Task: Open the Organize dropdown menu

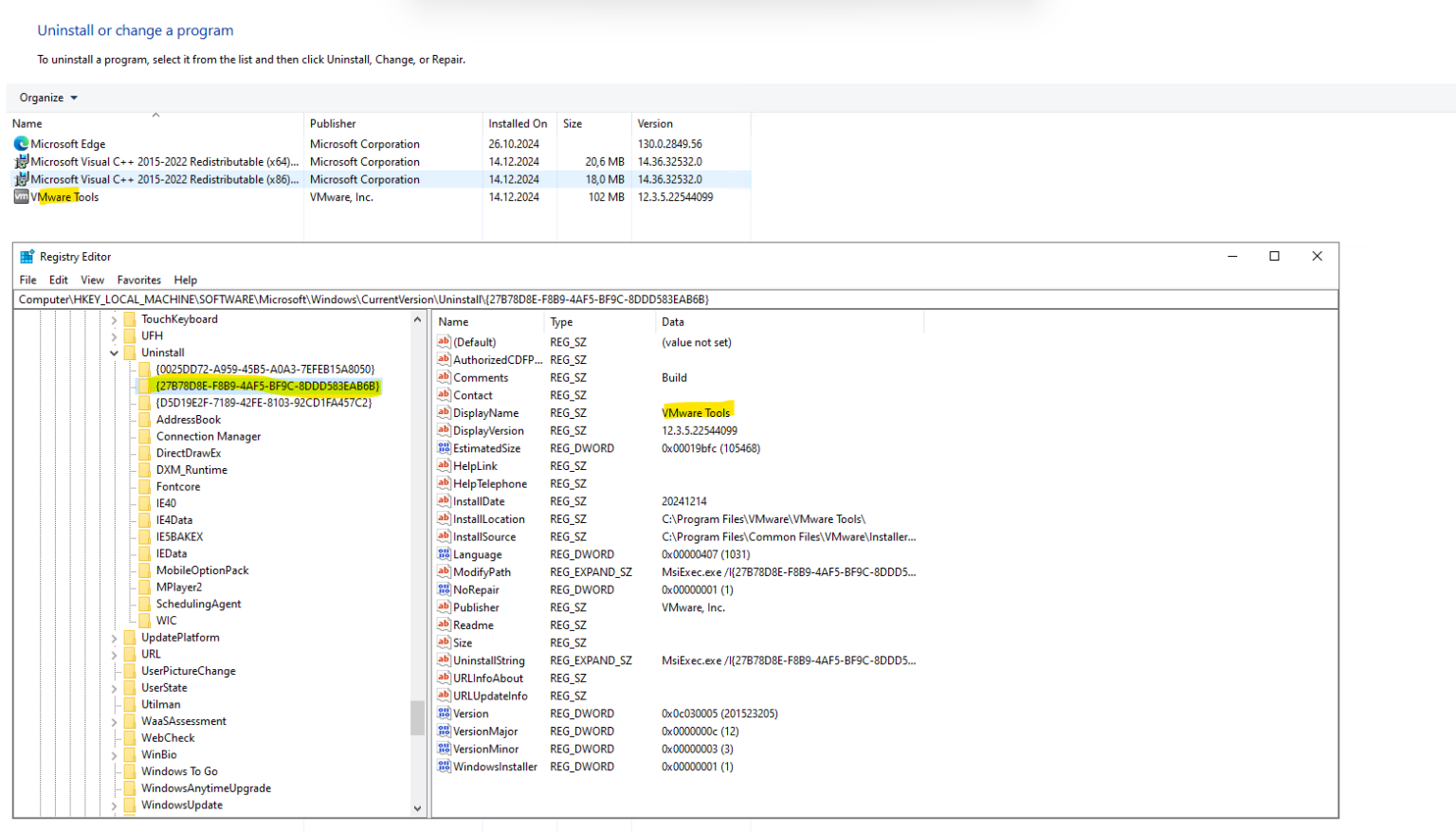Action: [x=43, y=97]
